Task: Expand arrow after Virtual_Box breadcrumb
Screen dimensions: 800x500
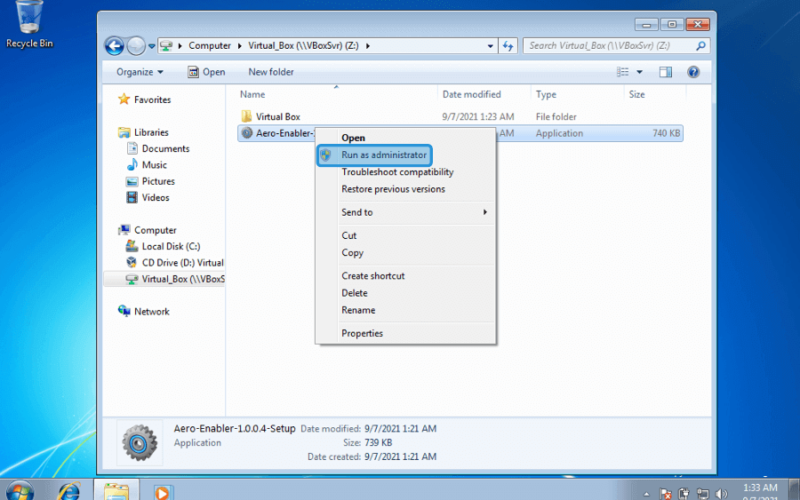Action: (x=367, y=46)
